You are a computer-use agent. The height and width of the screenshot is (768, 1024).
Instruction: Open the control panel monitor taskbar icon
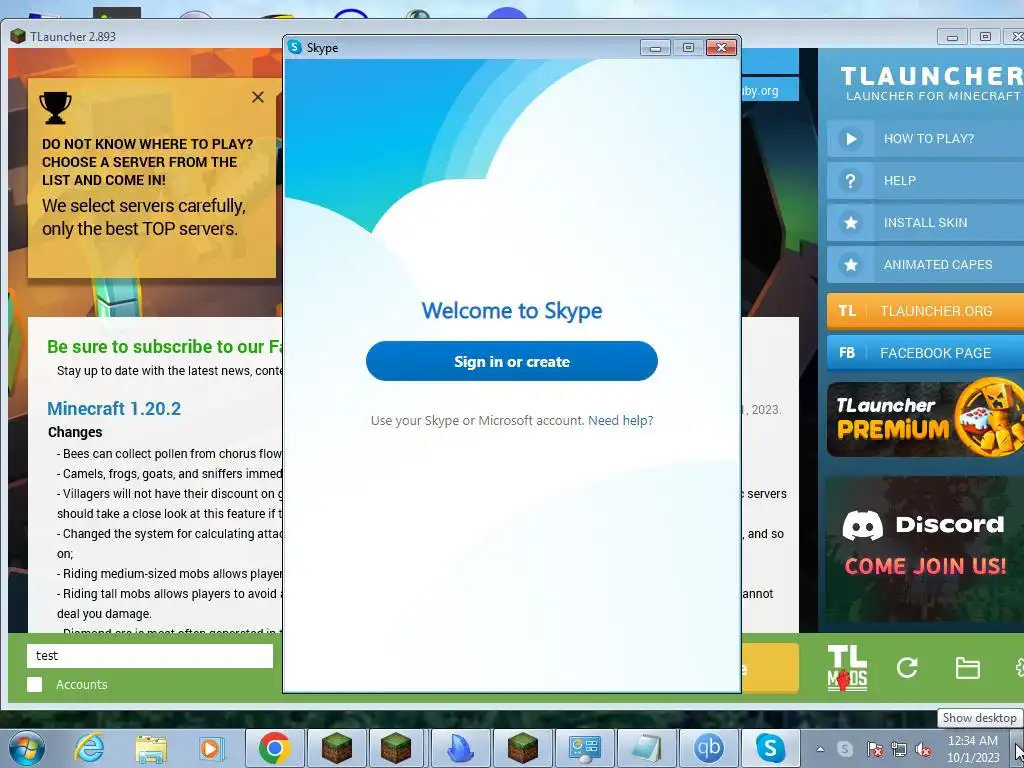tap(584, 748)
